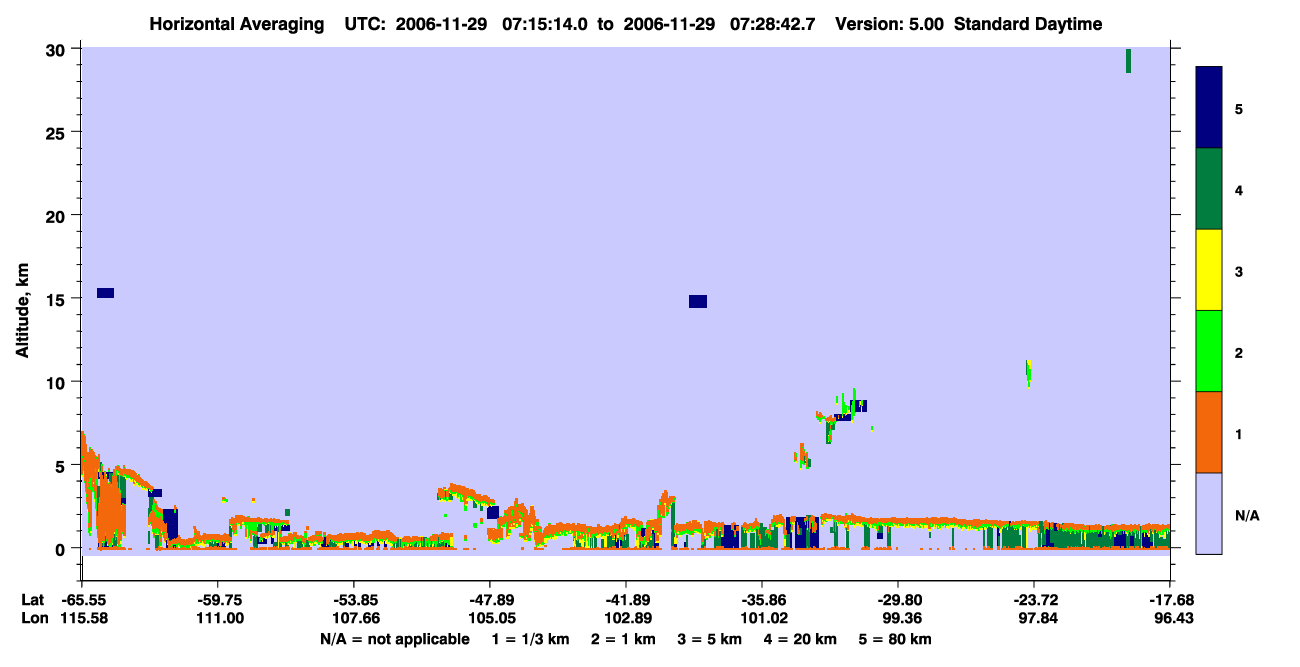Image resolution: width=1300 pixels, height=667 pixels.
Task: Click the dark blue block near 15 km above -38 latitude
Action: pyautogui.click(x=698, y=301)
